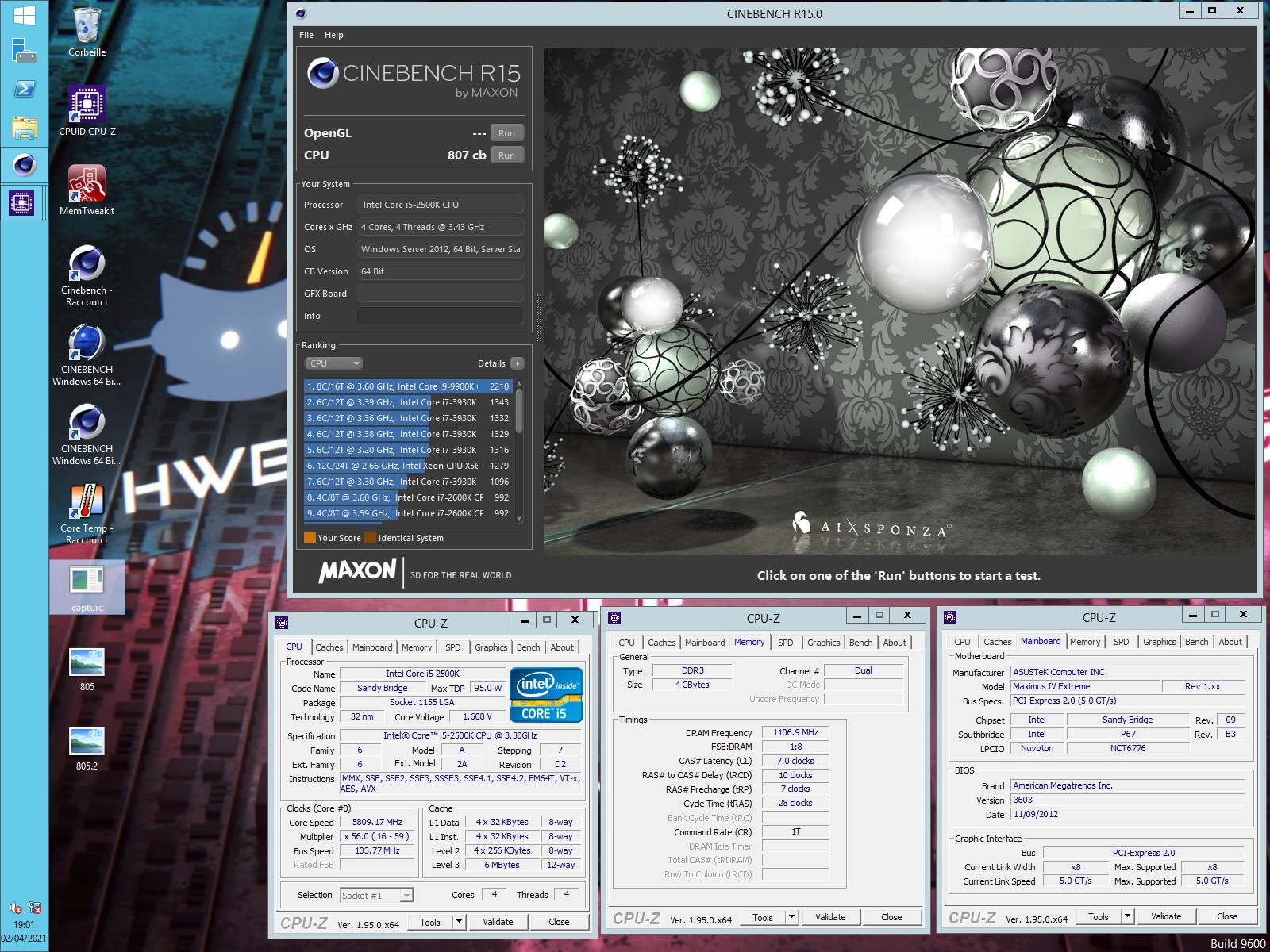
Task: Click Tools button in first CPU-Z window
Action: click(430, 922)
